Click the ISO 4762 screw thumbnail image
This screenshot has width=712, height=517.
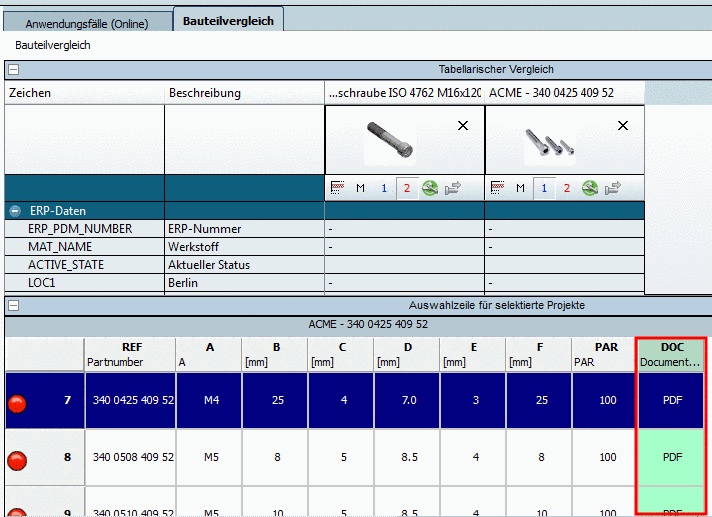point(390,140)
